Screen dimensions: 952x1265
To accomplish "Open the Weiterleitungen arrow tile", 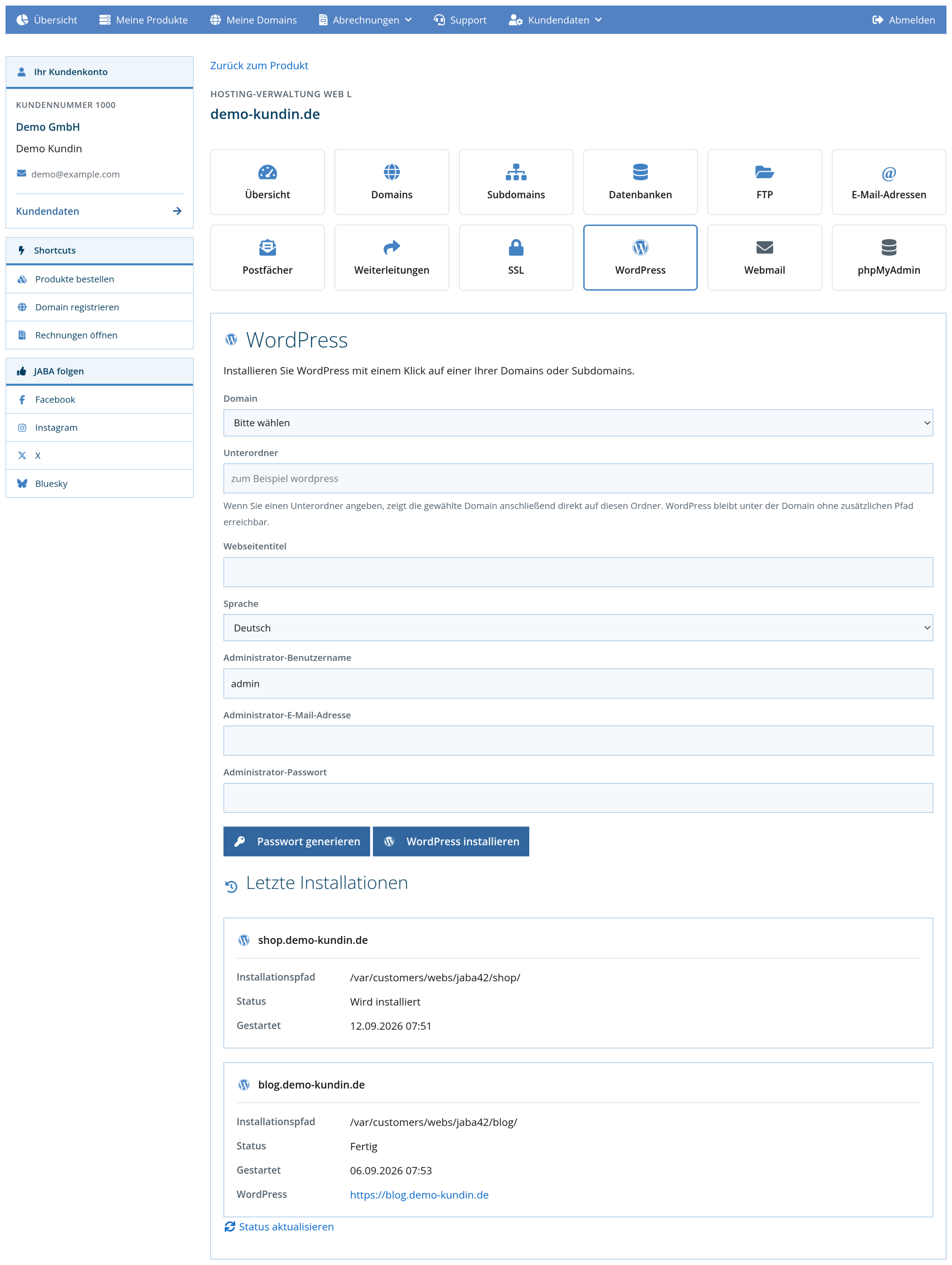I will (x=392, y=258).
